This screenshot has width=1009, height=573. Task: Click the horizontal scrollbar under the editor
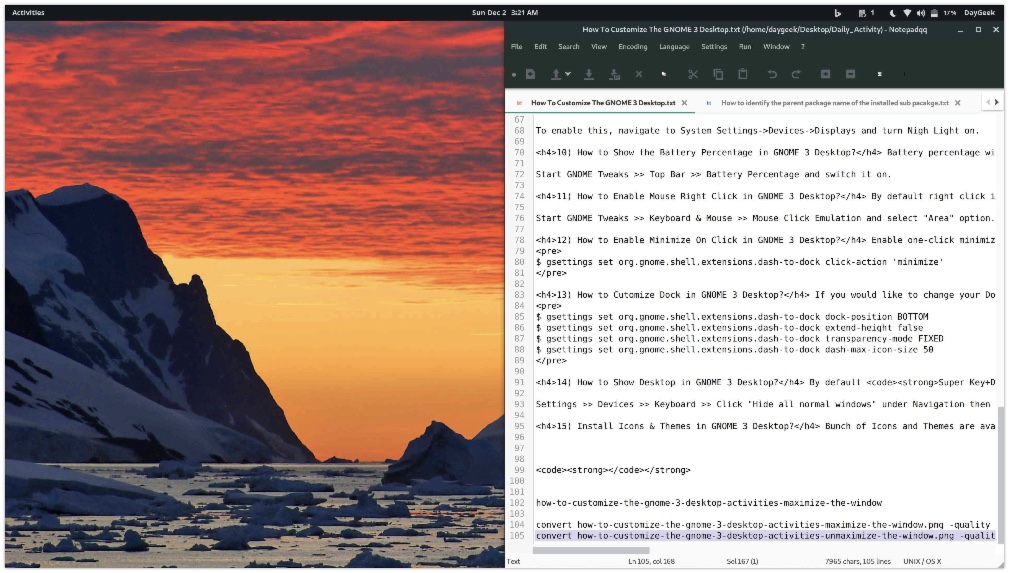pyautogui.click(x=590, y=549)
